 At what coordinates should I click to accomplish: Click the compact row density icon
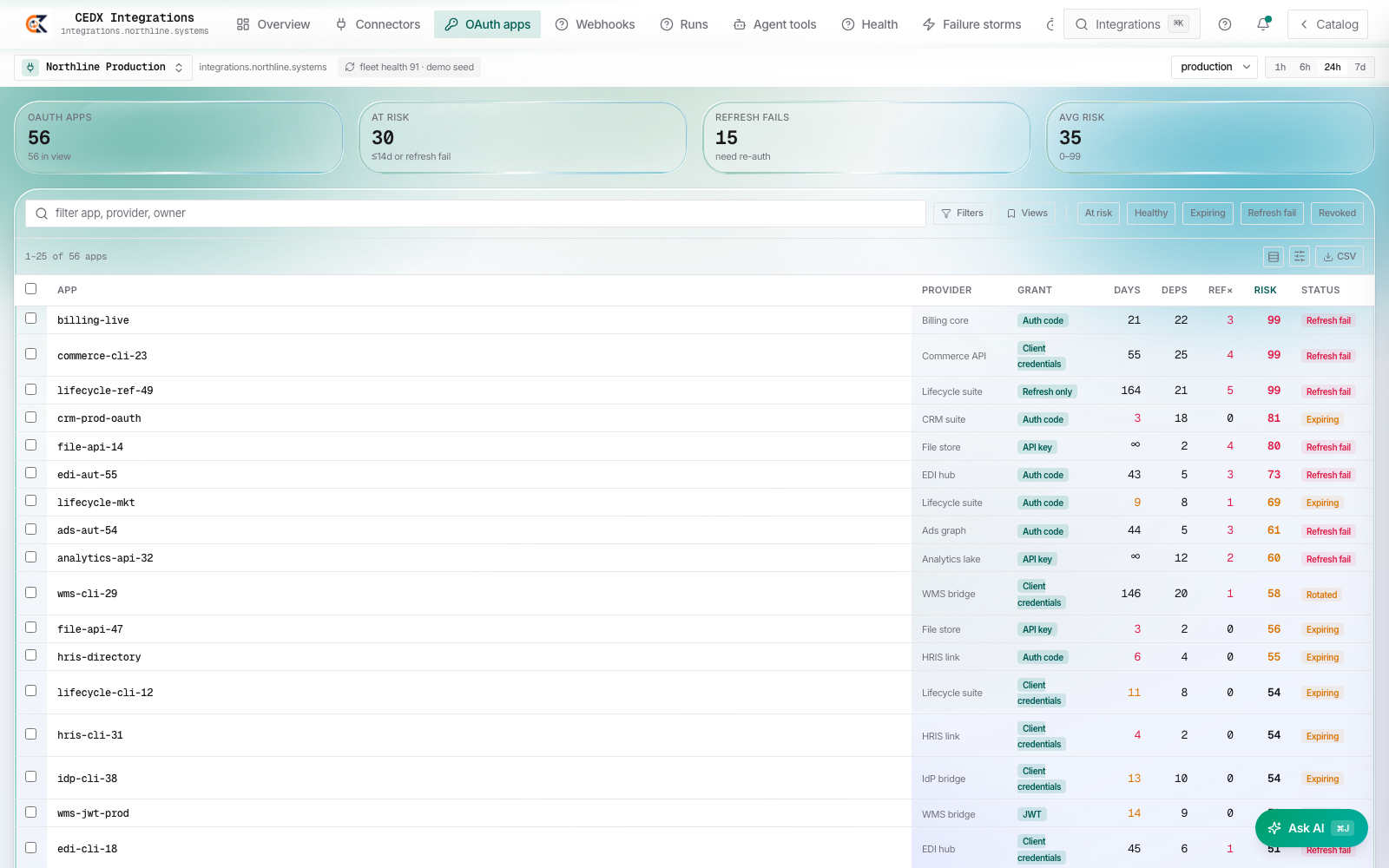1274,256
